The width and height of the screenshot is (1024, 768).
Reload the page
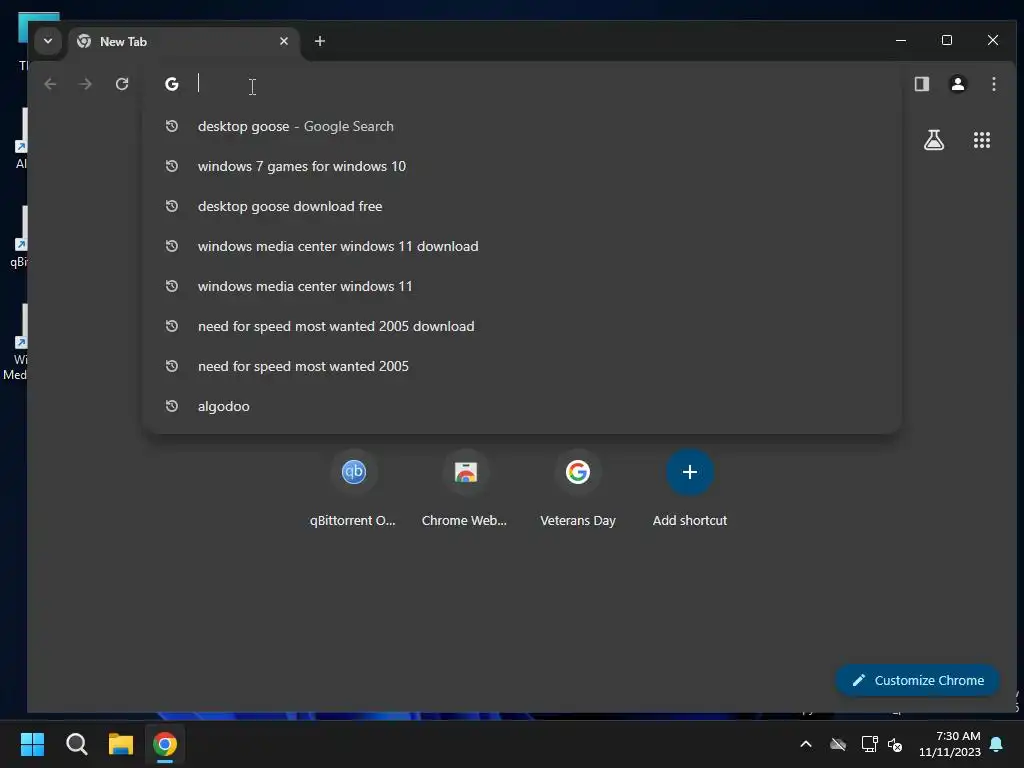point(122,84)
